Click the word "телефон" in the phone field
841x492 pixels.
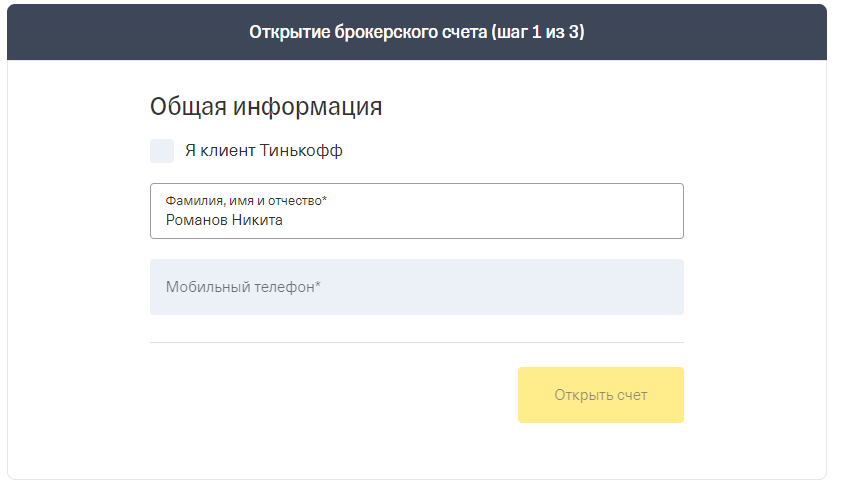(284, 287)
